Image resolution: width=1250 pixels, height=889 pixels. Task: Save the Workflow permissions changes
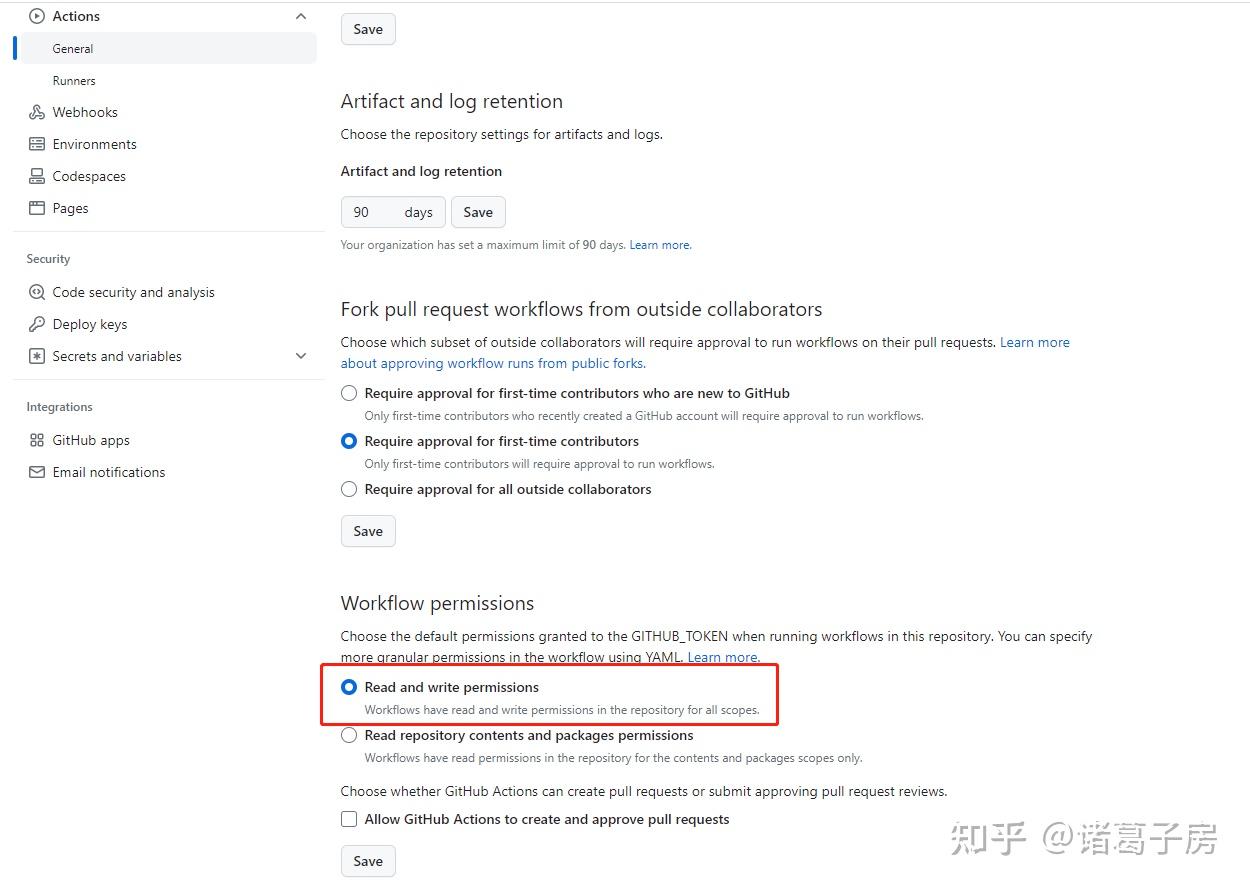tap(367, 860)
